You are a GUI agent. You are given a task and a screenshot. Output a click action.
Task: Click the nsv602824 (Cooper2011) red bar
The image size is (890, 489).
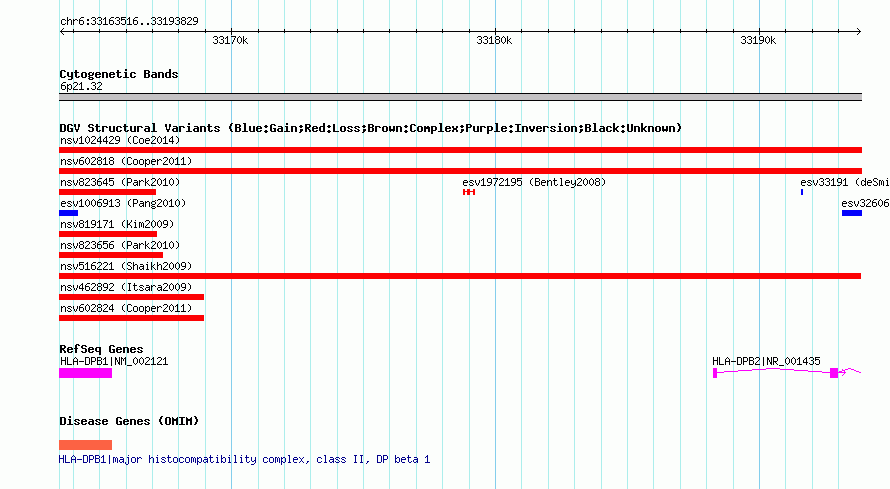click(x=131, y=318)
